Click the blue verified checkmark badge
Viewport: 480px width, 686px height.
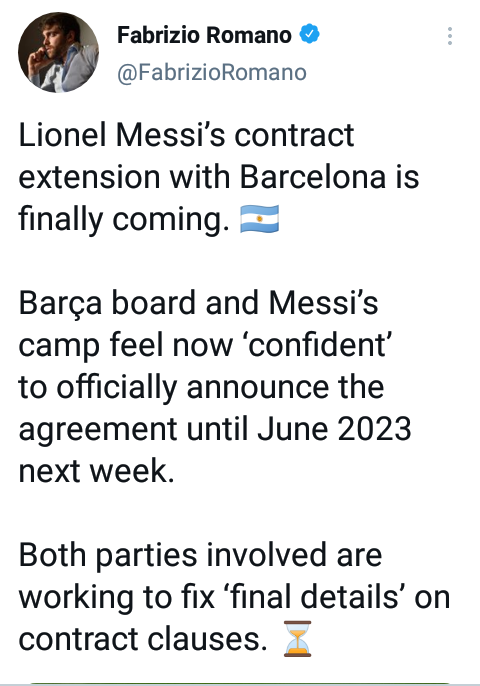coord(309,35)
